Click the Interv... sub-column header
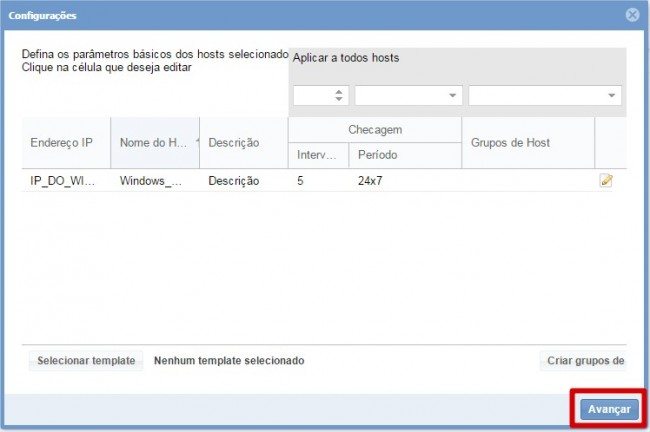 (x=318, y=156)
